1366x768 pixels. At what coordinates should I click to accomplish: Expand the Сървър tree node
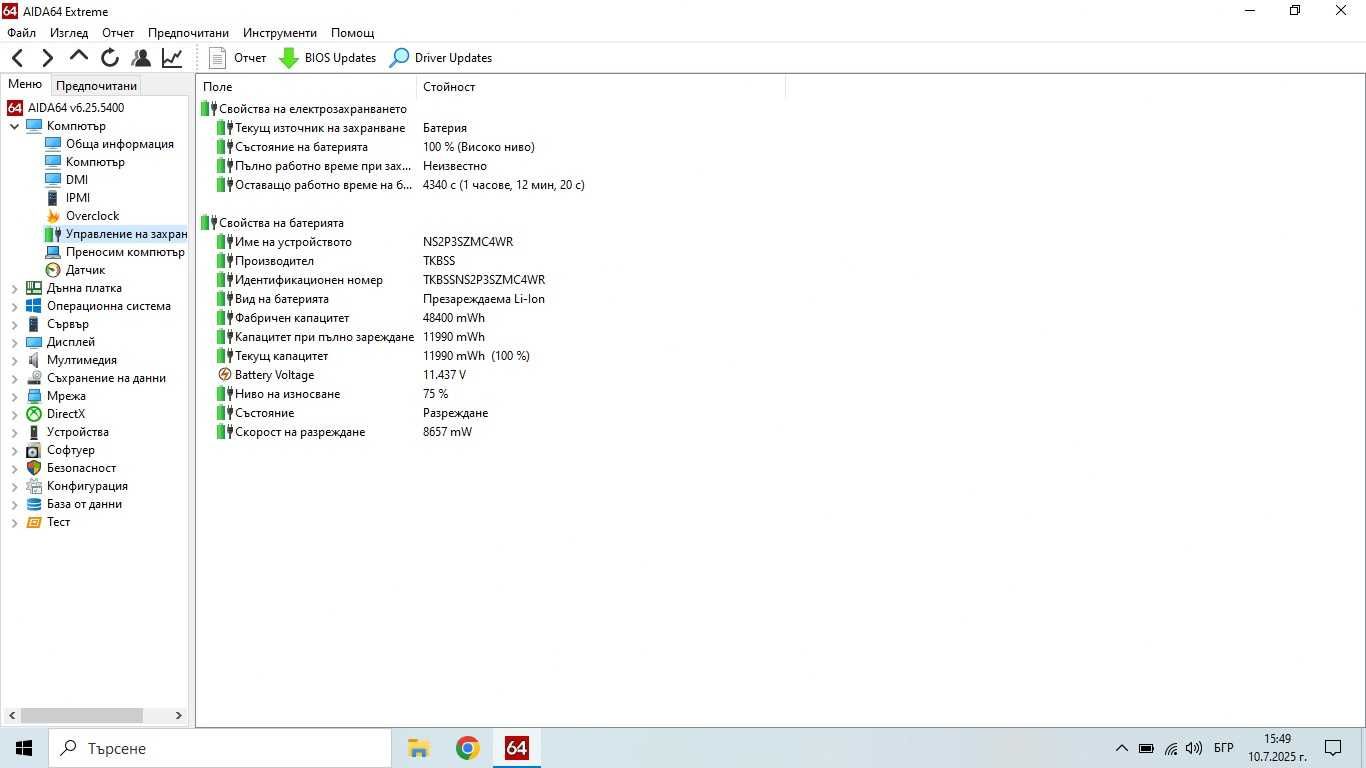click(x=14, y=324)
